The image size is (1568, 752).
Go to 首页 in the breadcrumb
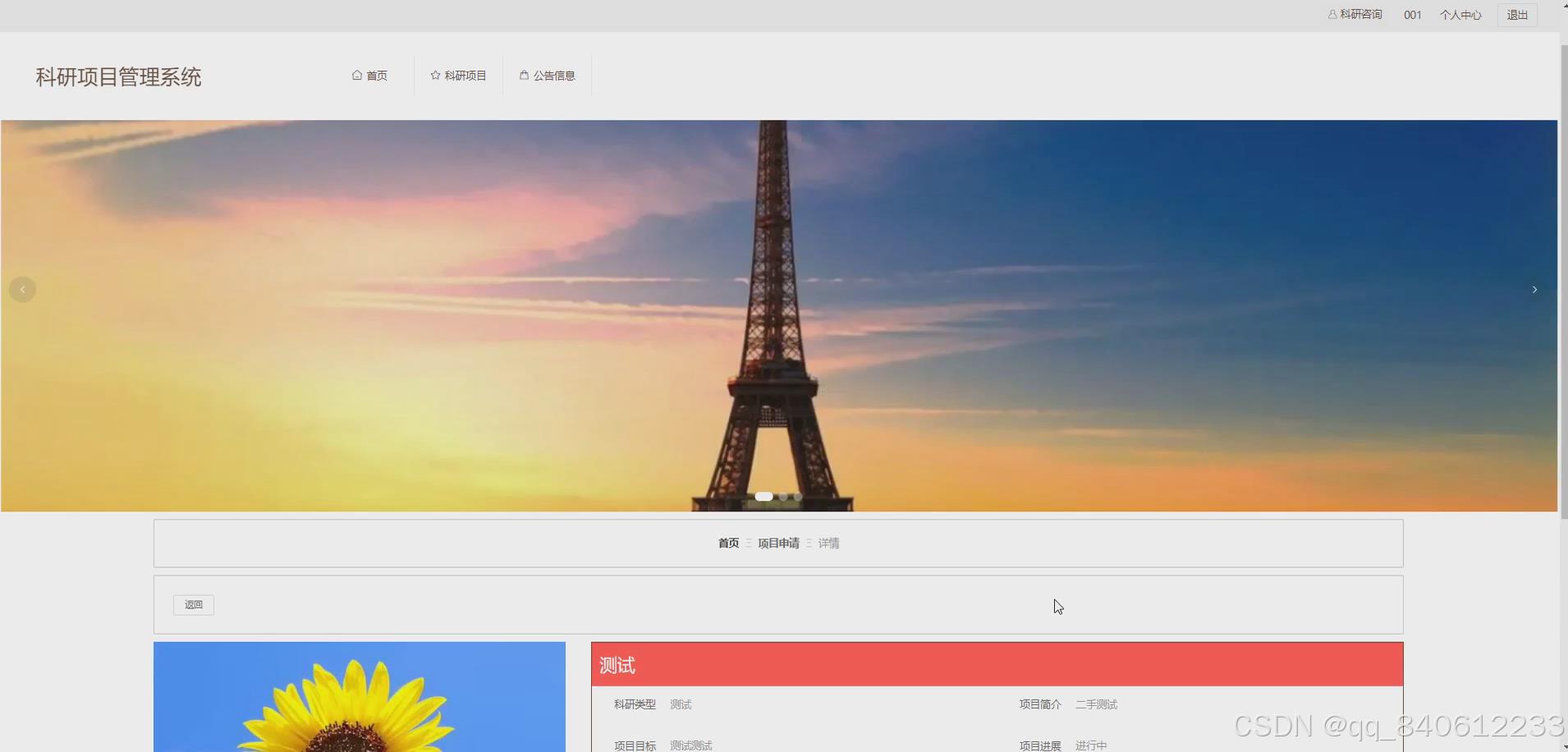728,543
